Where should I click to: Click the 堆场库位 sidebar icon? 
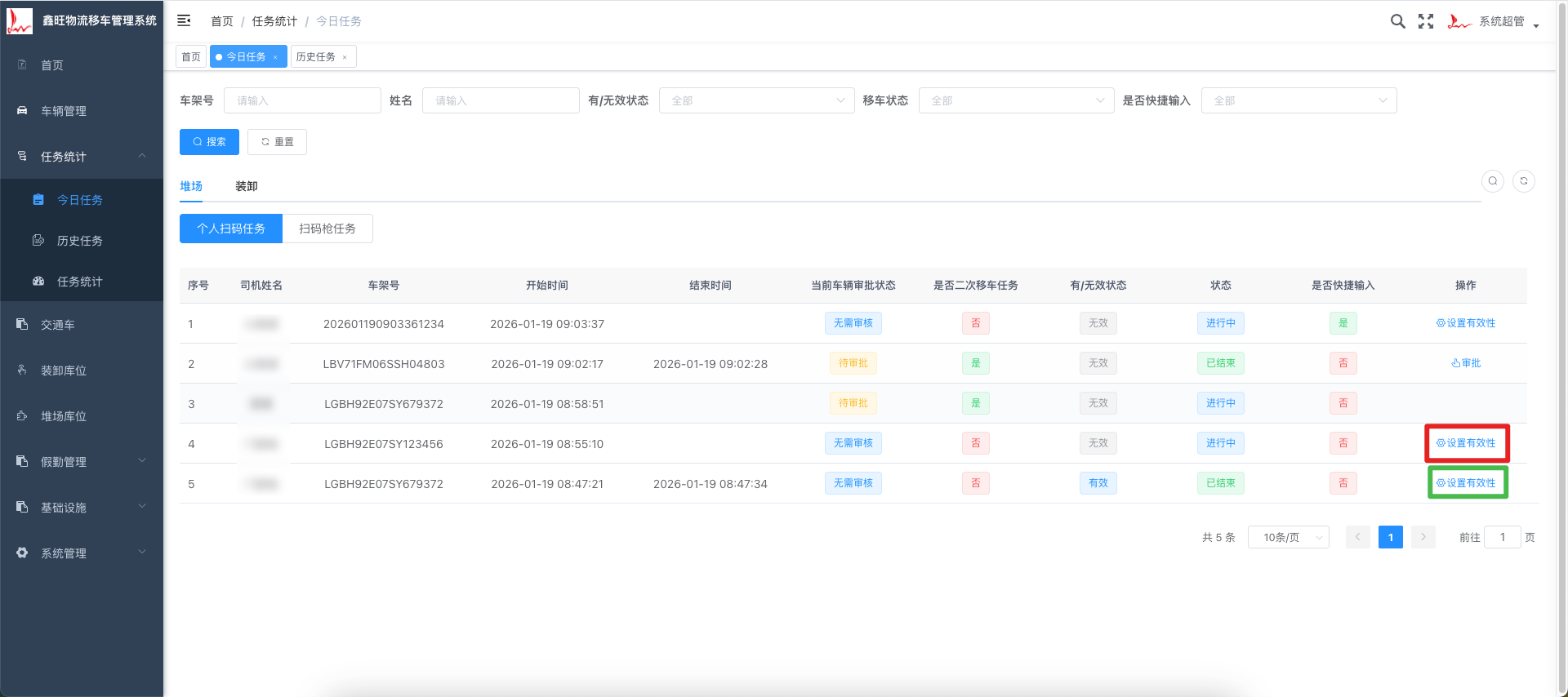click(x=22, y=415)
